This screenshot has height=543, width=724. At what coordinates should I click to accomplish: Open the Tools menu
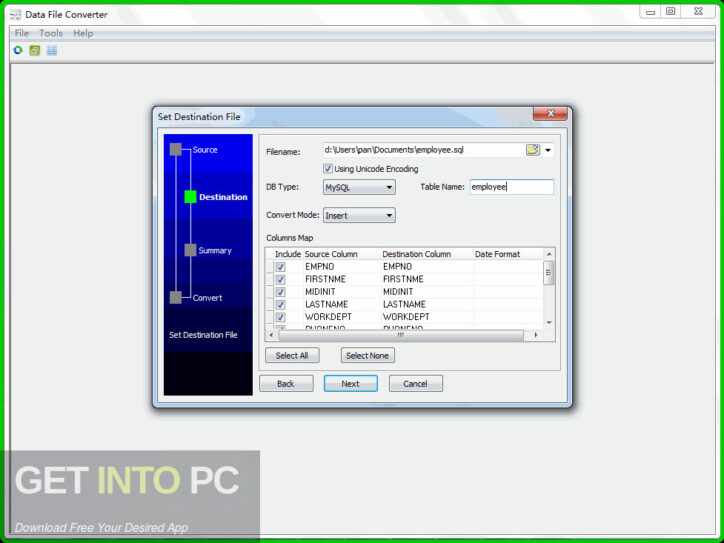[51, 33]
